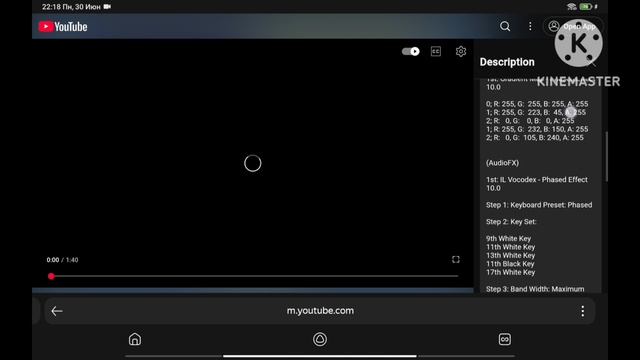Select the "0; R: 255, G: 255, B: 255" row
The width and height of the screenshot is (640, 360).
coord(537,104)
